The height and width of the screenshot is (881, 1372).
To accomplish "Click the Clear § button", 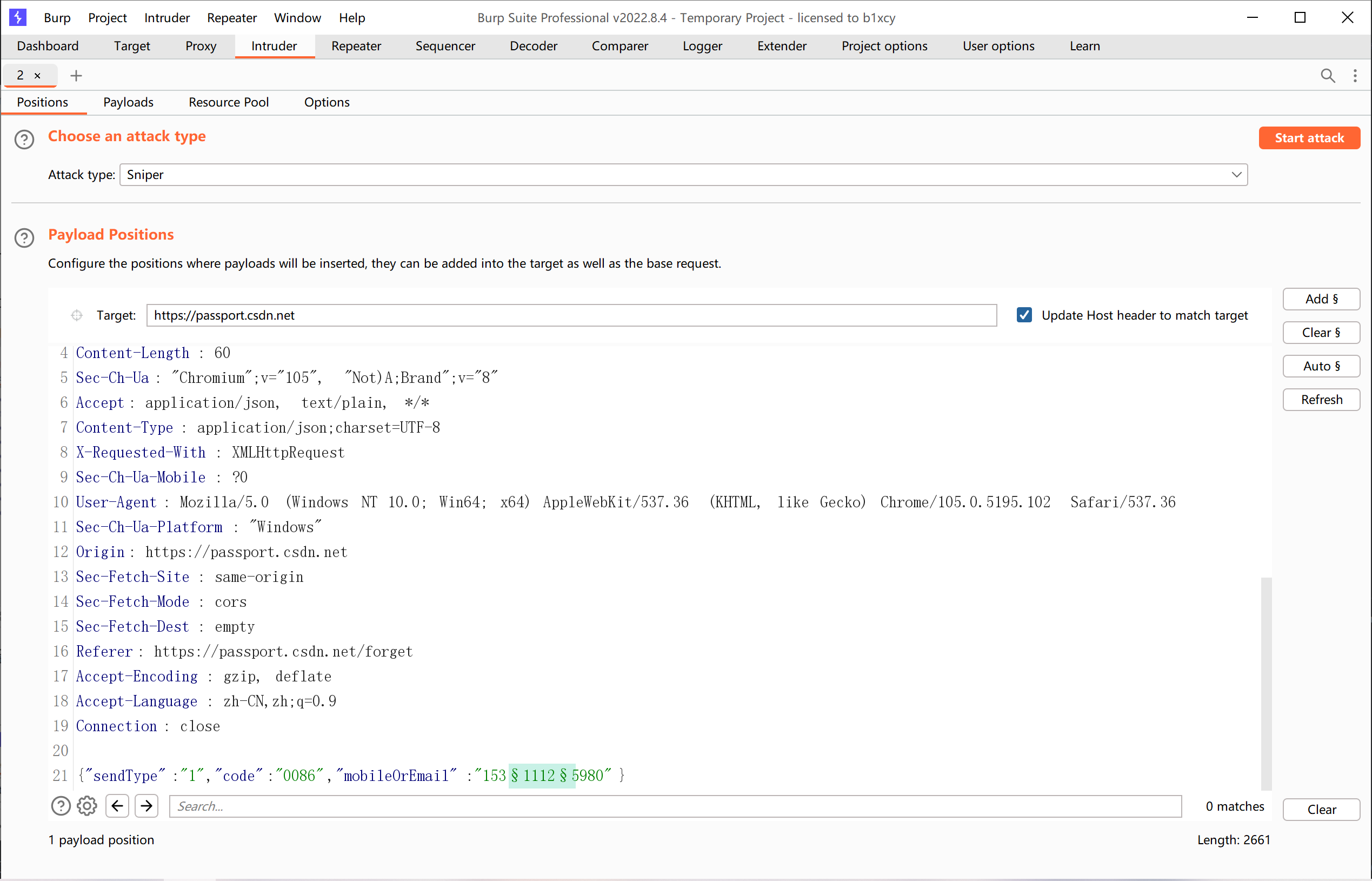I will coord(1321,333).
